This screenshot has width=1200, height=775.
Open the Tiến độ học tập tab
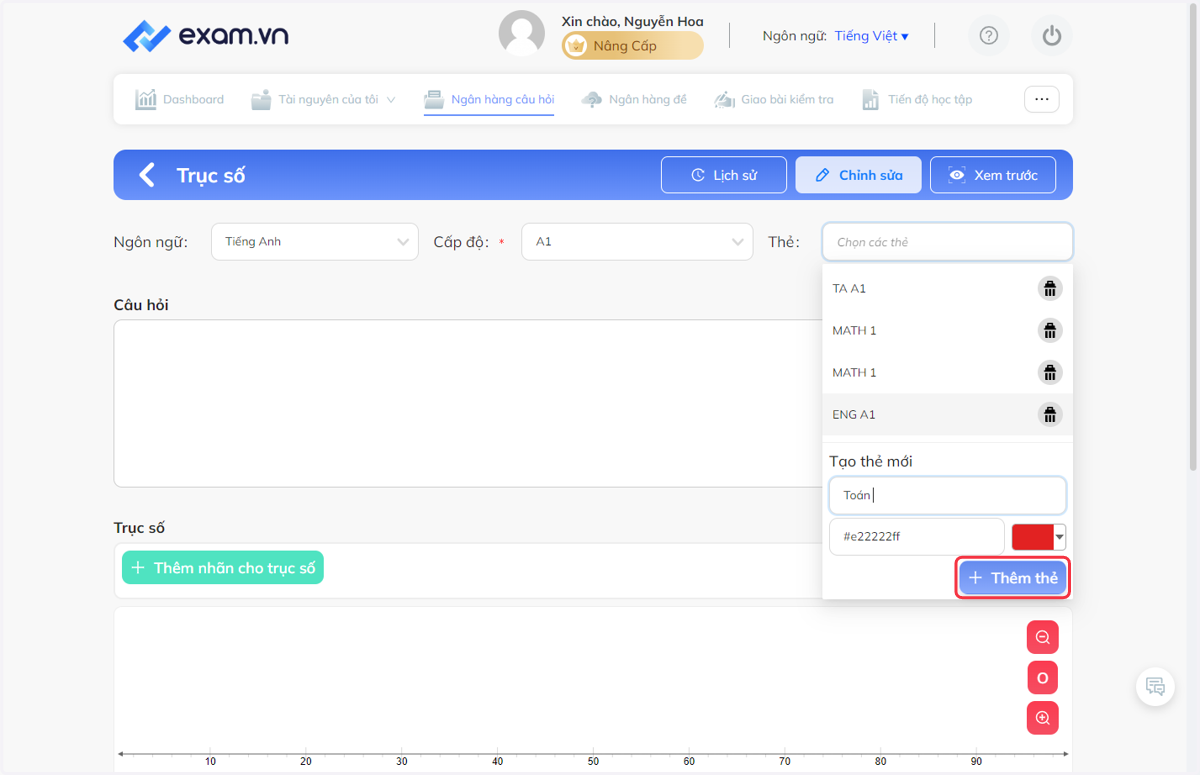point(916,99)
